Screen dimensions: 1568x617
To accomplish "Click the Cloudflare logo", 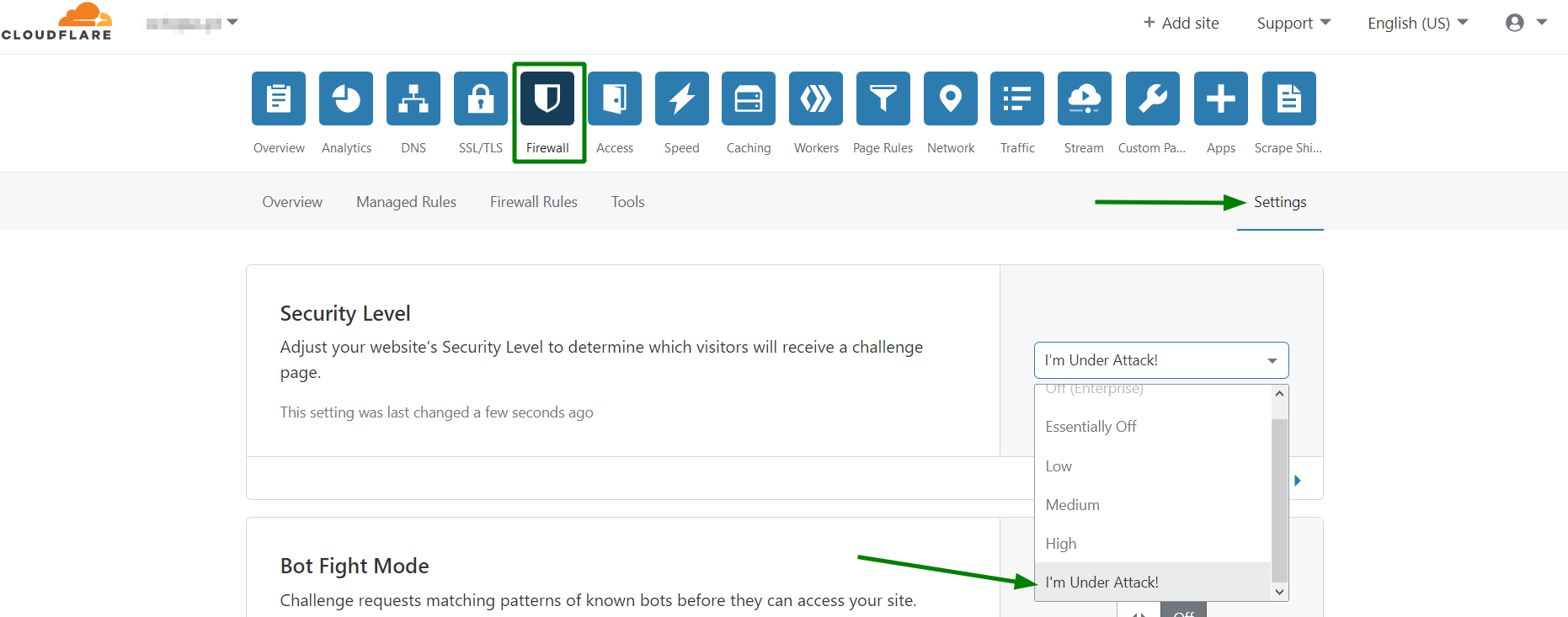I will (56, 22).
